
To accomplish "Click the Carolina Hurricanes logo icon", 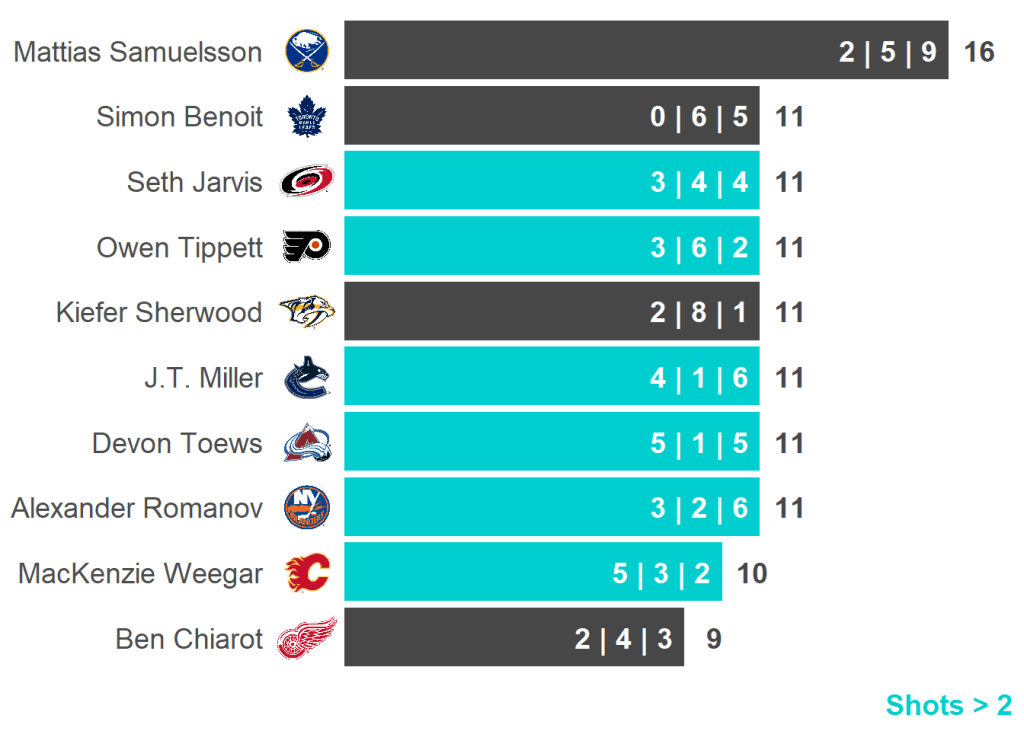I will pyautogui.click(x=307, y=182).
